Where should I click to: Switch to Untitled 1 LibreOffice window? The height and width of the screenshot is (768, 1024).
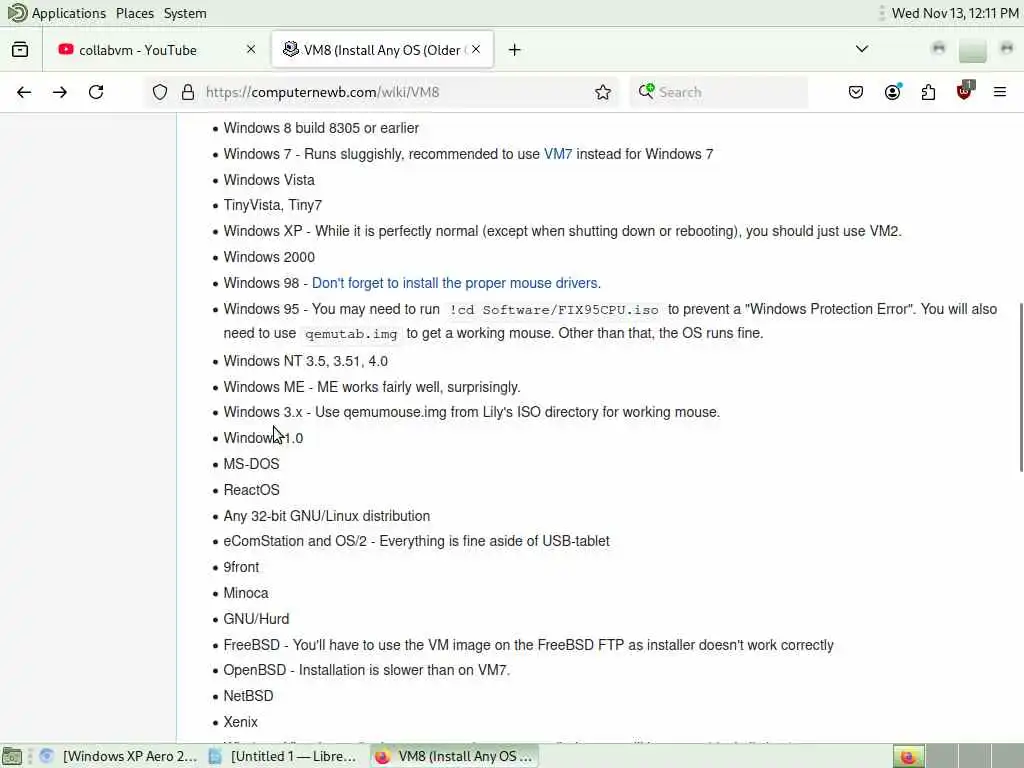[x=283, y=756]
